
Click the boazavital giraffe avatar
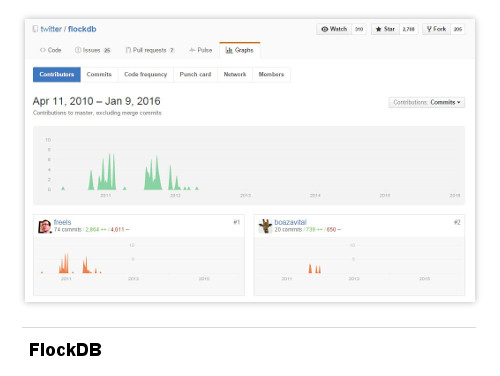click(x=265, y=226)
